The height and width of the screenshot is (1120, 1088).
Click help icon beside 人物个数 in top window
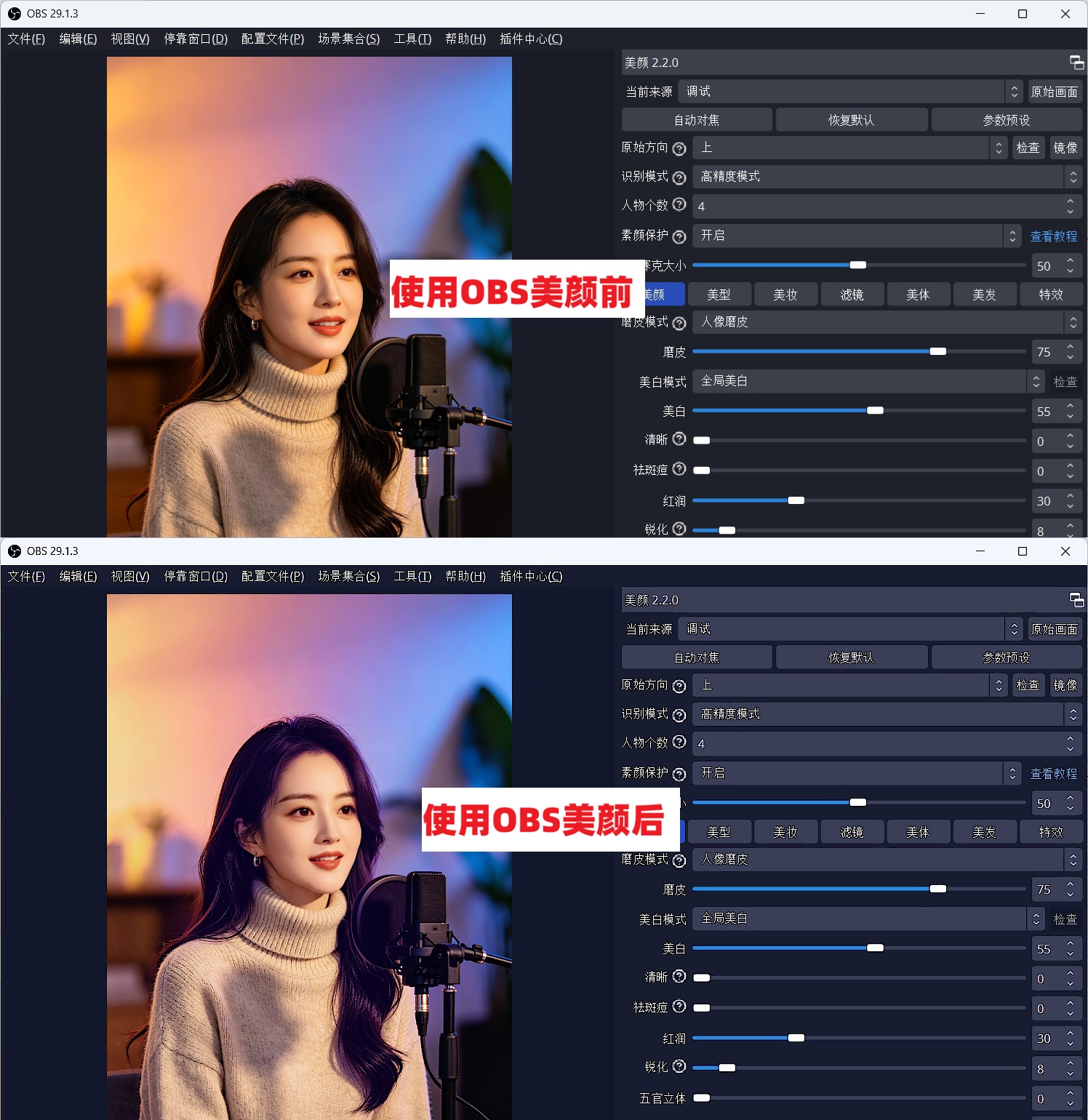(679, 204)
